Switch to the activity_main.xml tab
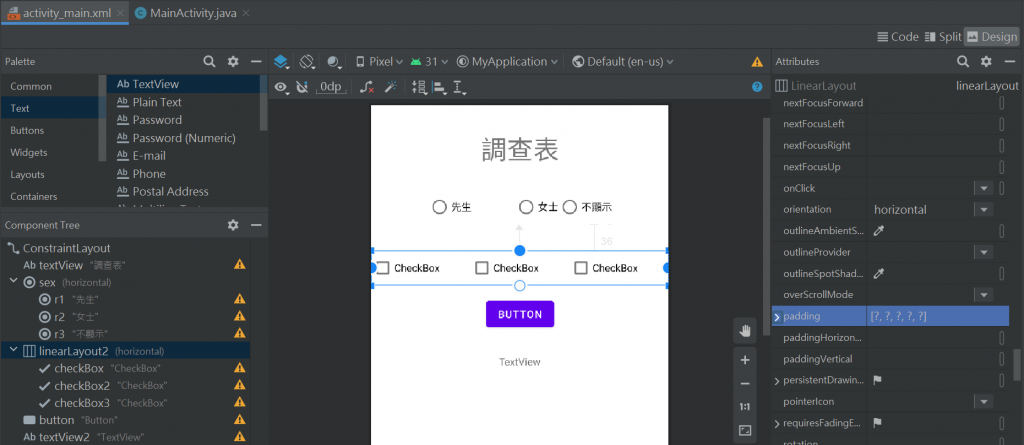The height and width of the screenshot is (445, 1024). pyautogui.click(x=65, y=12)
